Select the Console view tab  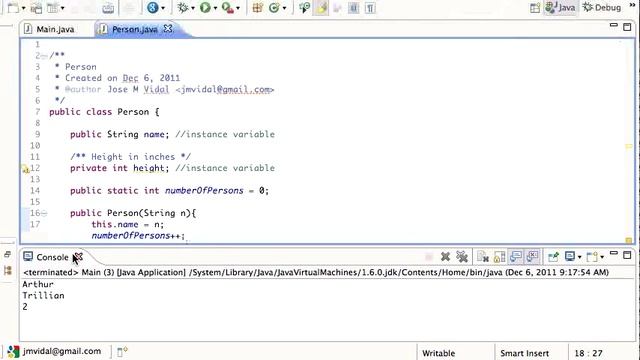52,257
